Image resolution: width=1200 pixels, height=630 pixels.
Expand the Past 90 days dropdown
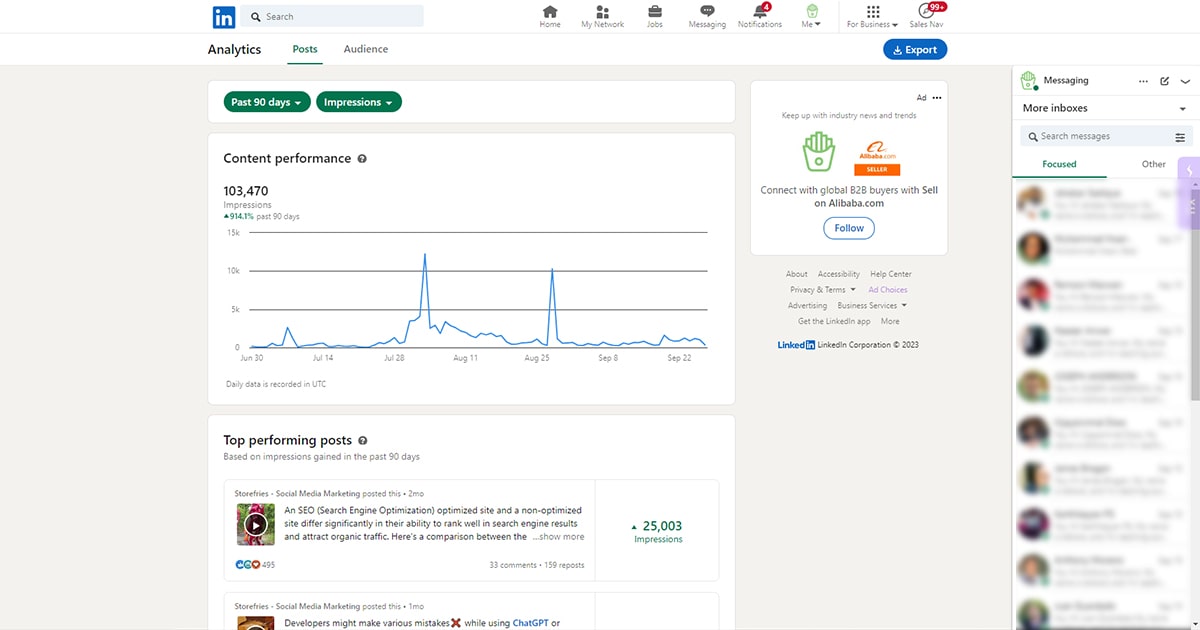click(266, 102)
